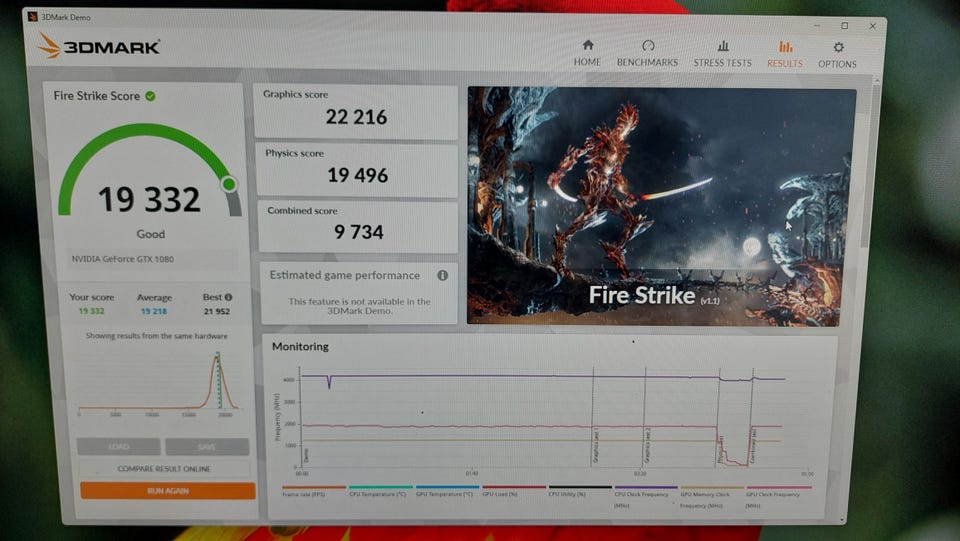
Task: Open the Options tab
Action: pos(837,55)
